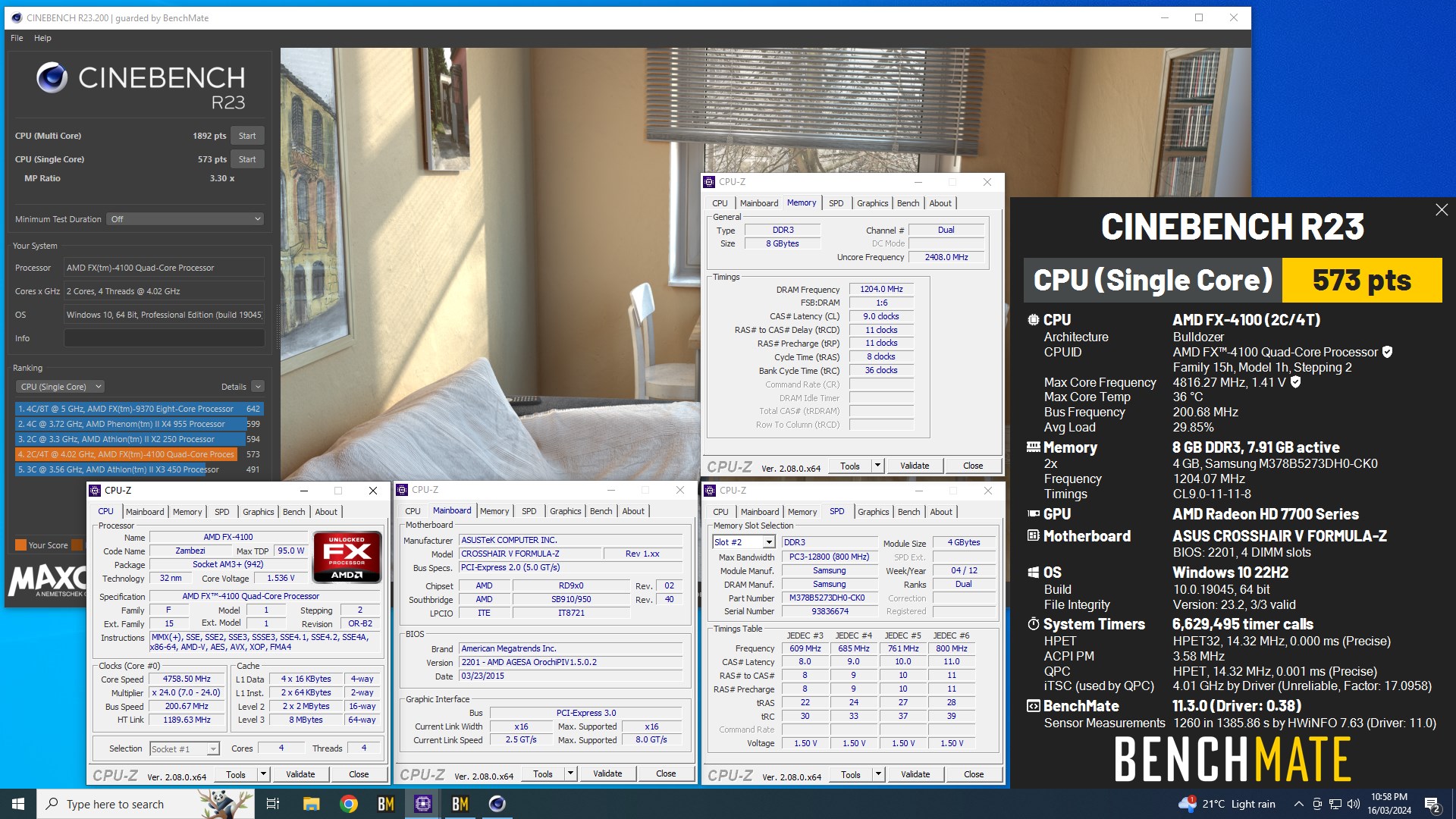Show hidden system tray icons
Viewport: 1456px width, 819px height.
pos(1298,804)
